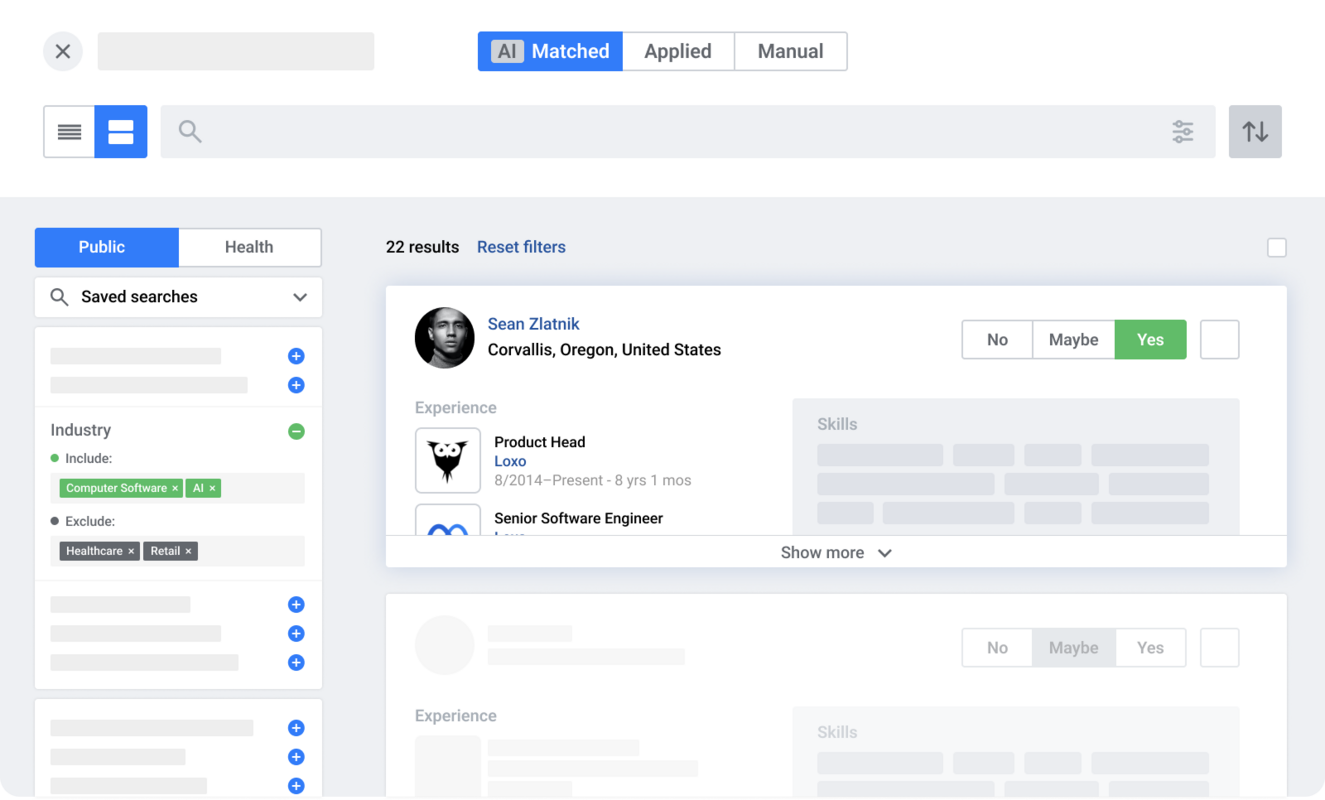Check the select-all checkbox above the results

(1276, 247)
